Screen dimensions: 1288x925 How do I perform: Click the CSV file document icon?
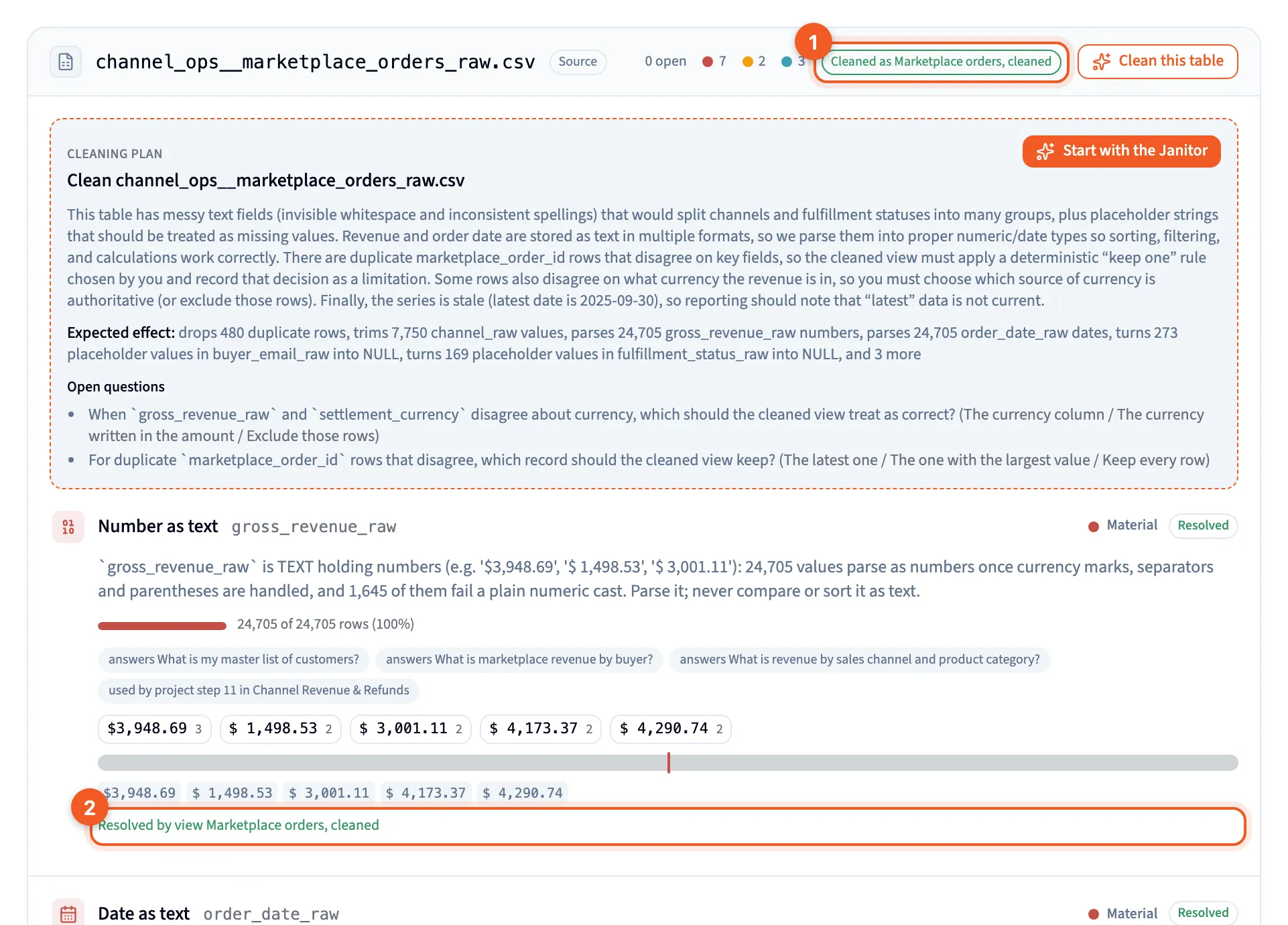(66, 62)
